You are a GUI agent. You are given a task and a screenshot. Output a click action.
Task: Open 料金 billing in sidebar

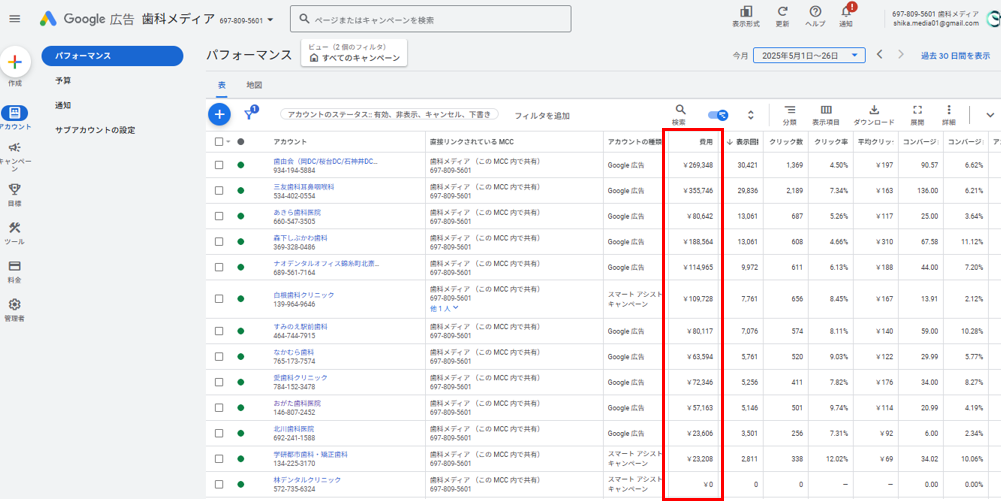[15, 266]
